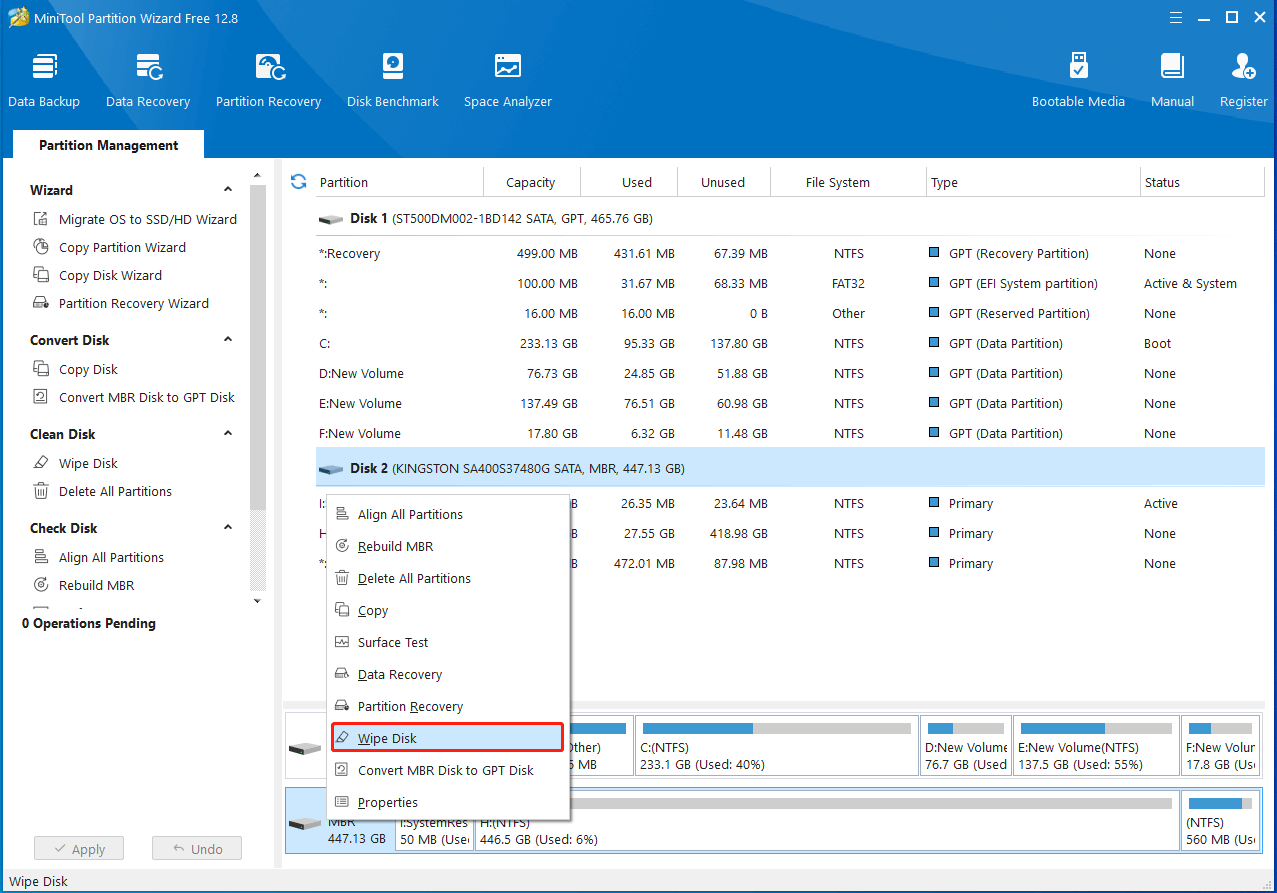Screen dimensions: 1277x893
Task: Choose Align All Partitions from context menu
Action: tap(448, 514)
